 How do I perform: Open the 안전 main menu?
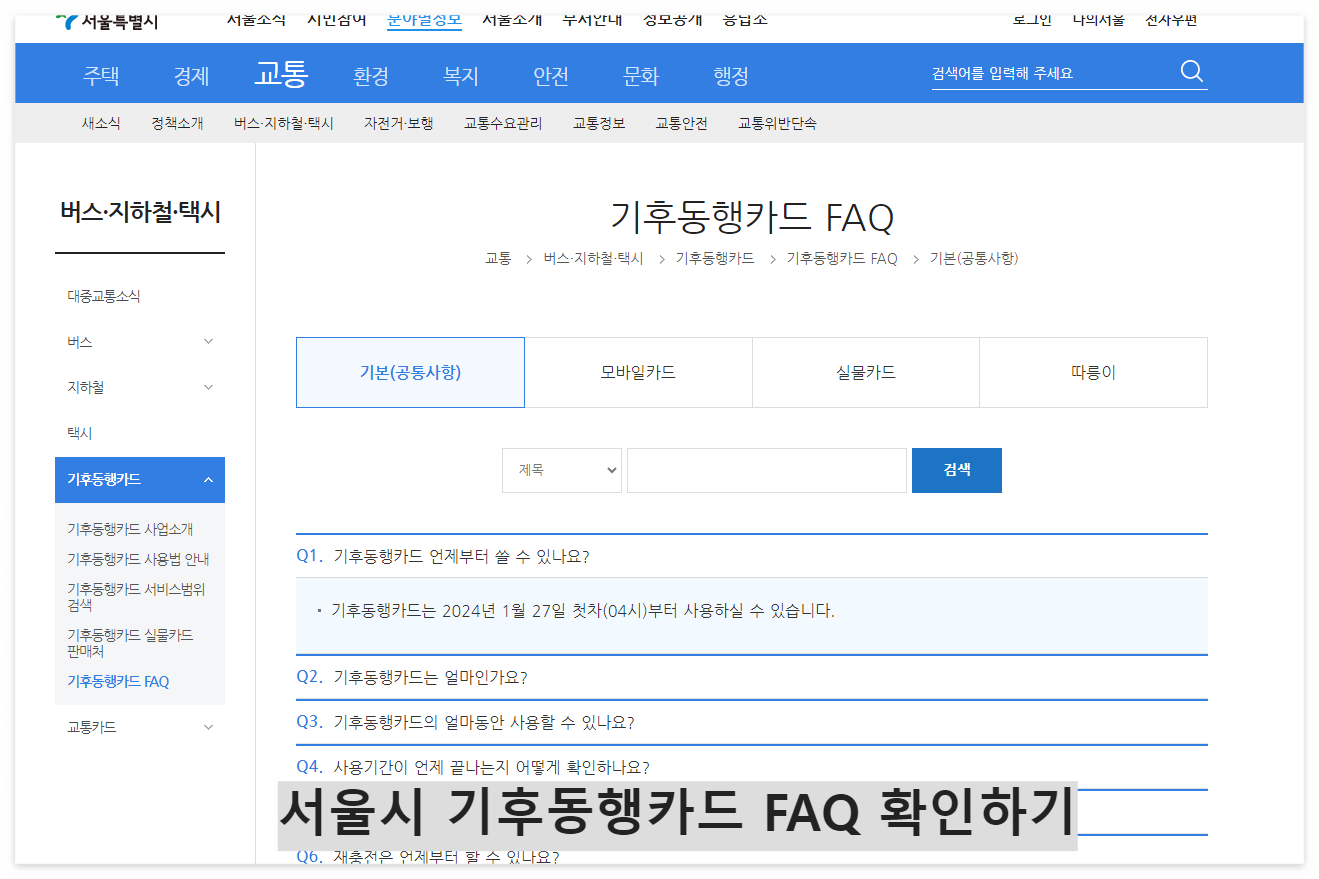[551, 76]
